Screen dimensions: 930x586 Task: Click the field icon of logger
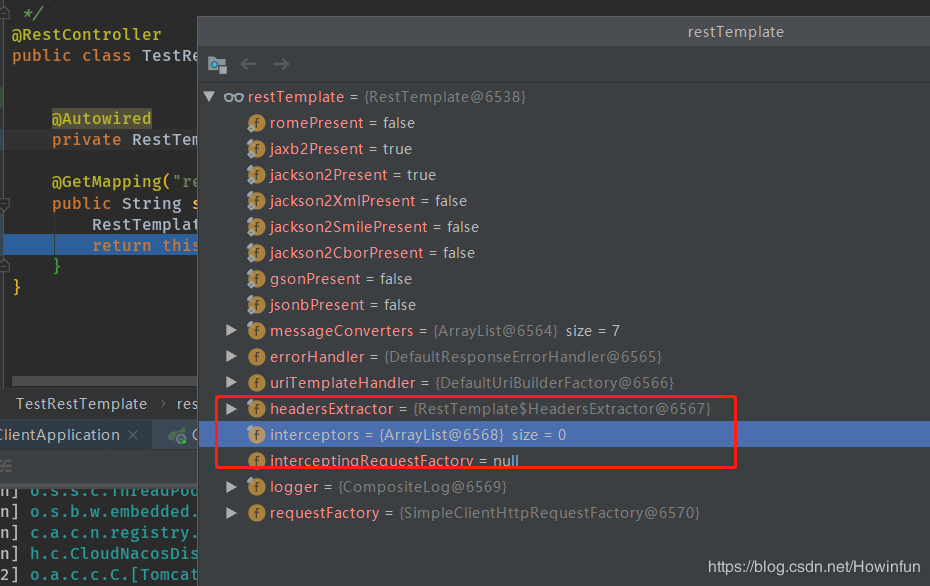coord(256,487)
